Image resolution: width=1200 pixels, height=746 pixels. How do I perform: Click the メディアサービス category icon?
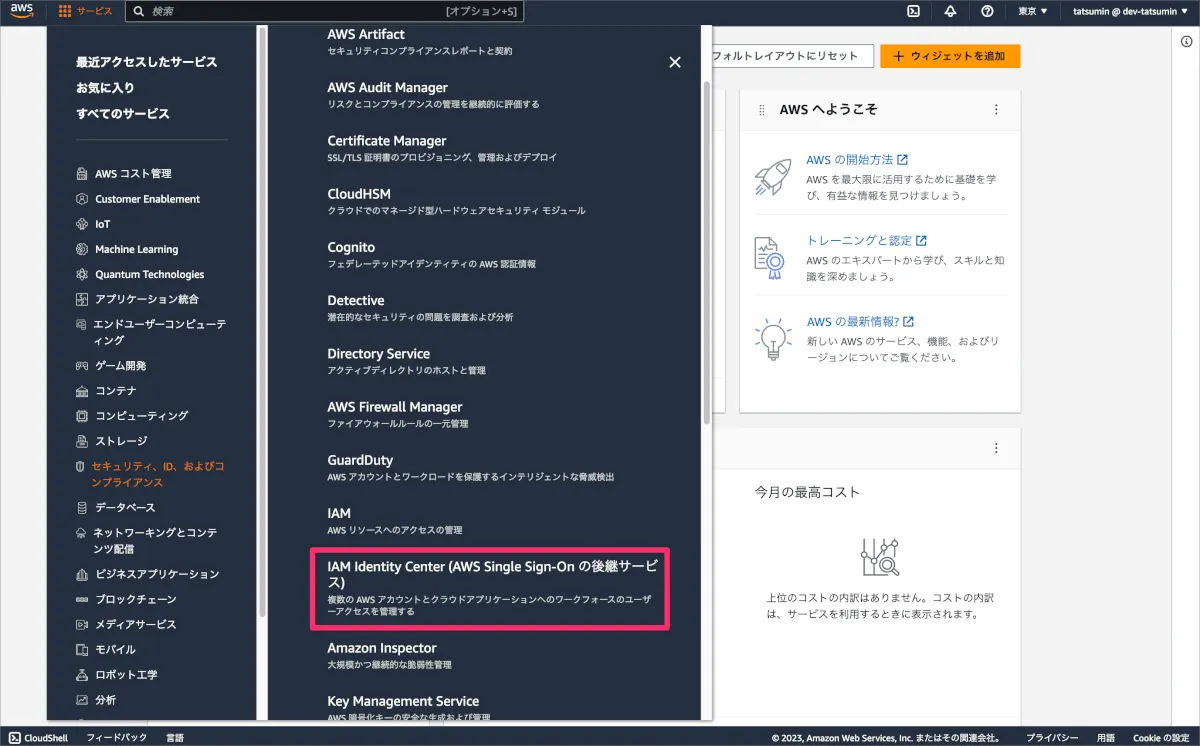pyautogui.click(x=83, y=625)
